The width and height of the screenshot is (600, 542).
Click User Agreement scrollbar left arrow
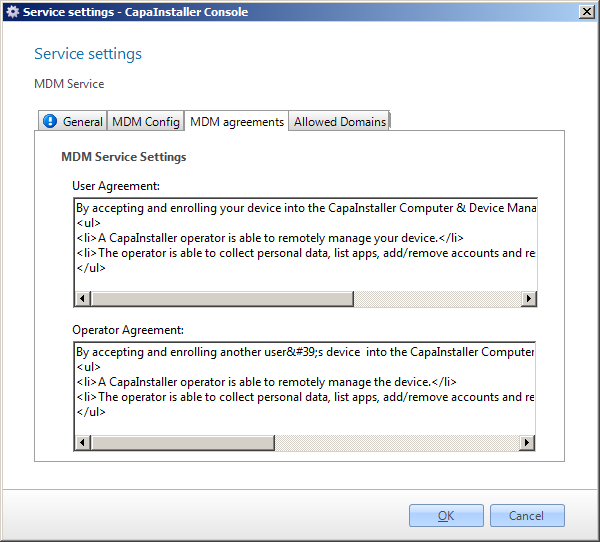(x=82, y=299)
